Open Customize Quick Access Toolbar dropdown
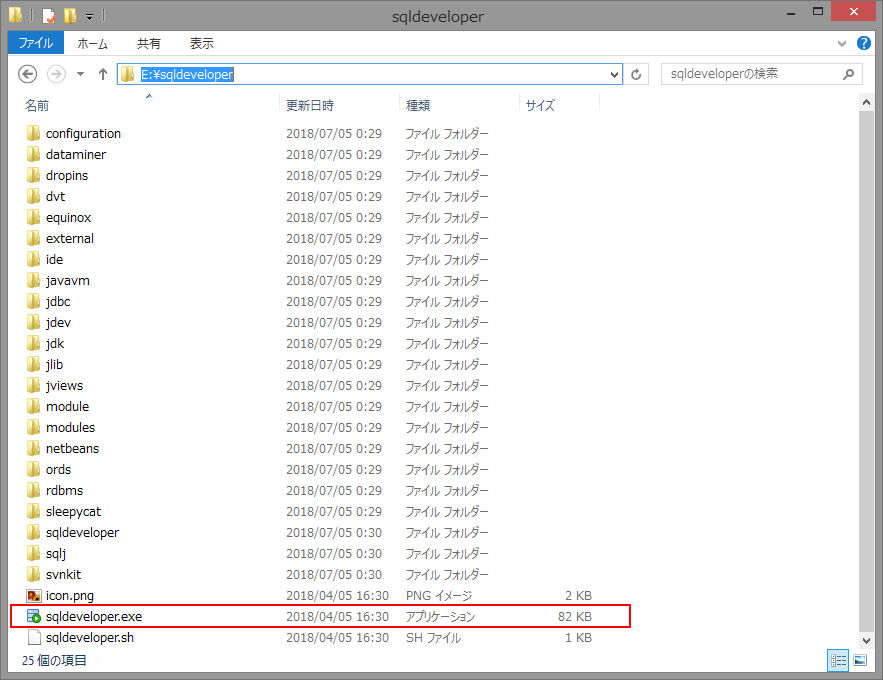This screenshot has height=680, width=883. (x=90, y=17)
